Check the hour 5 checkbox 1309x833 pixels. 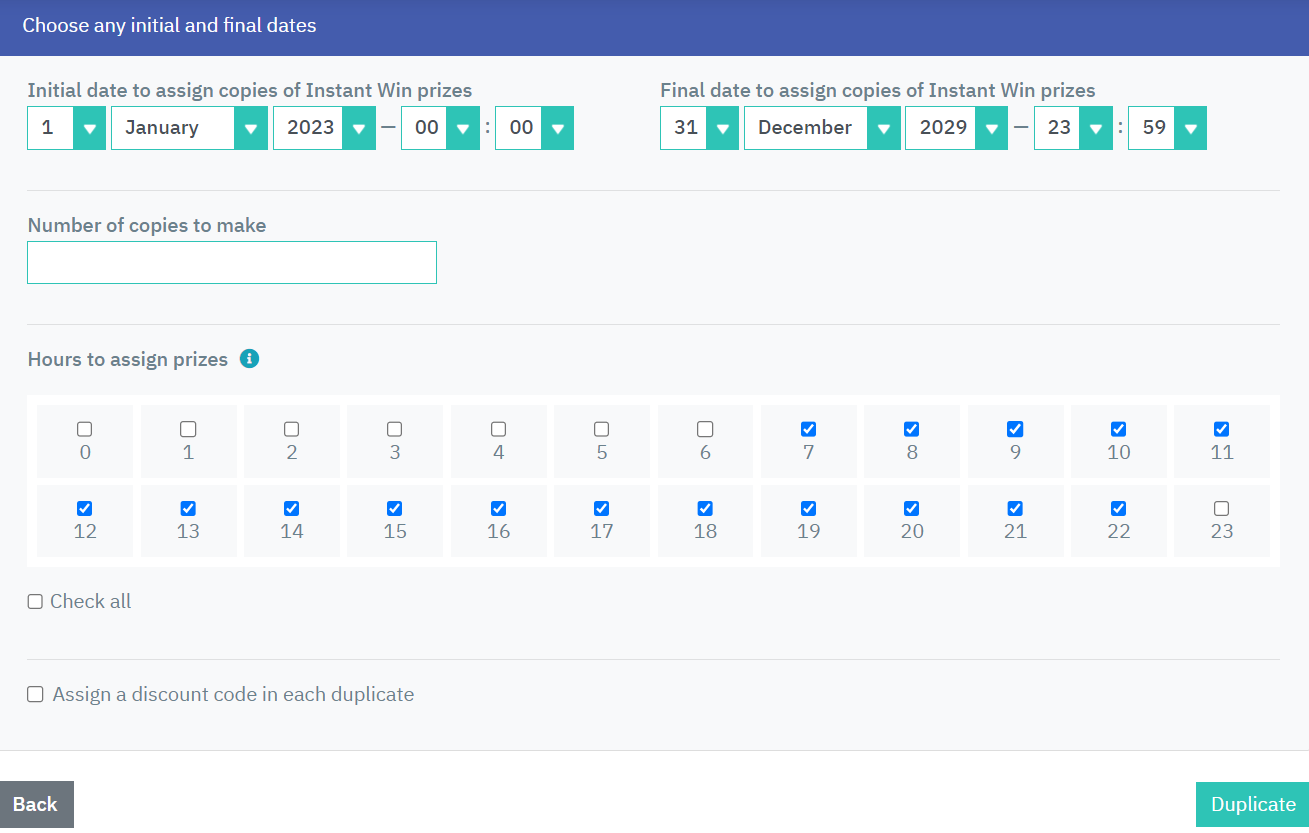[601, 429]
